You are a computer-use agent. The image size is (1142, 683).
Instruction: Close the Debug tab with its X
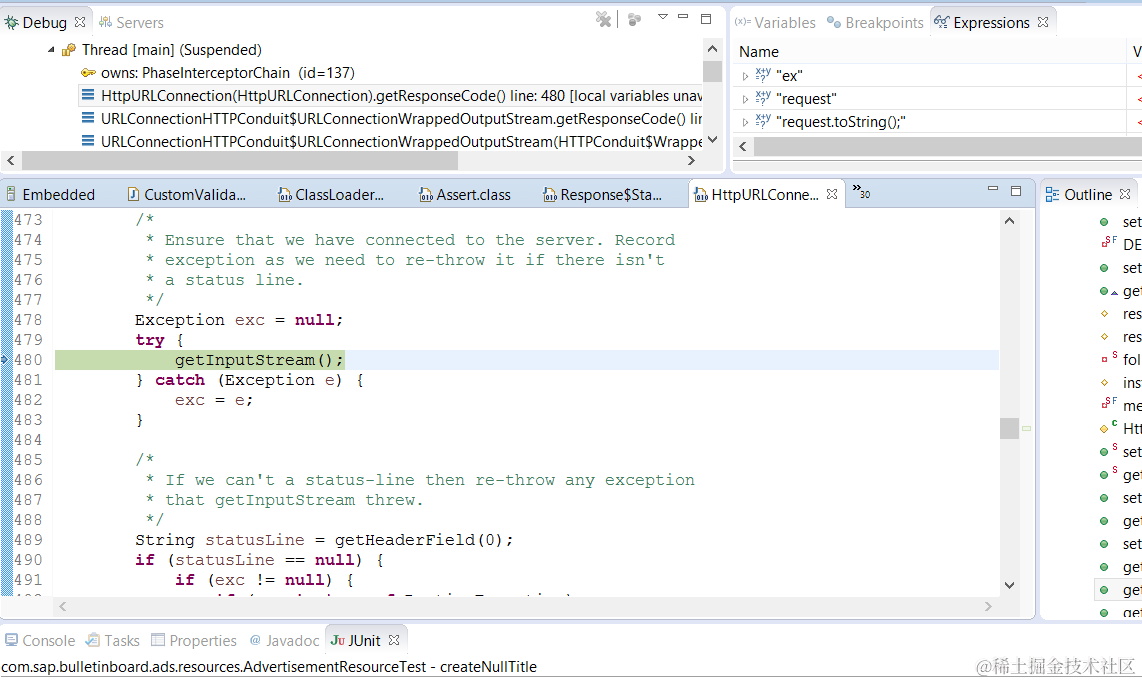pos(80,22)
